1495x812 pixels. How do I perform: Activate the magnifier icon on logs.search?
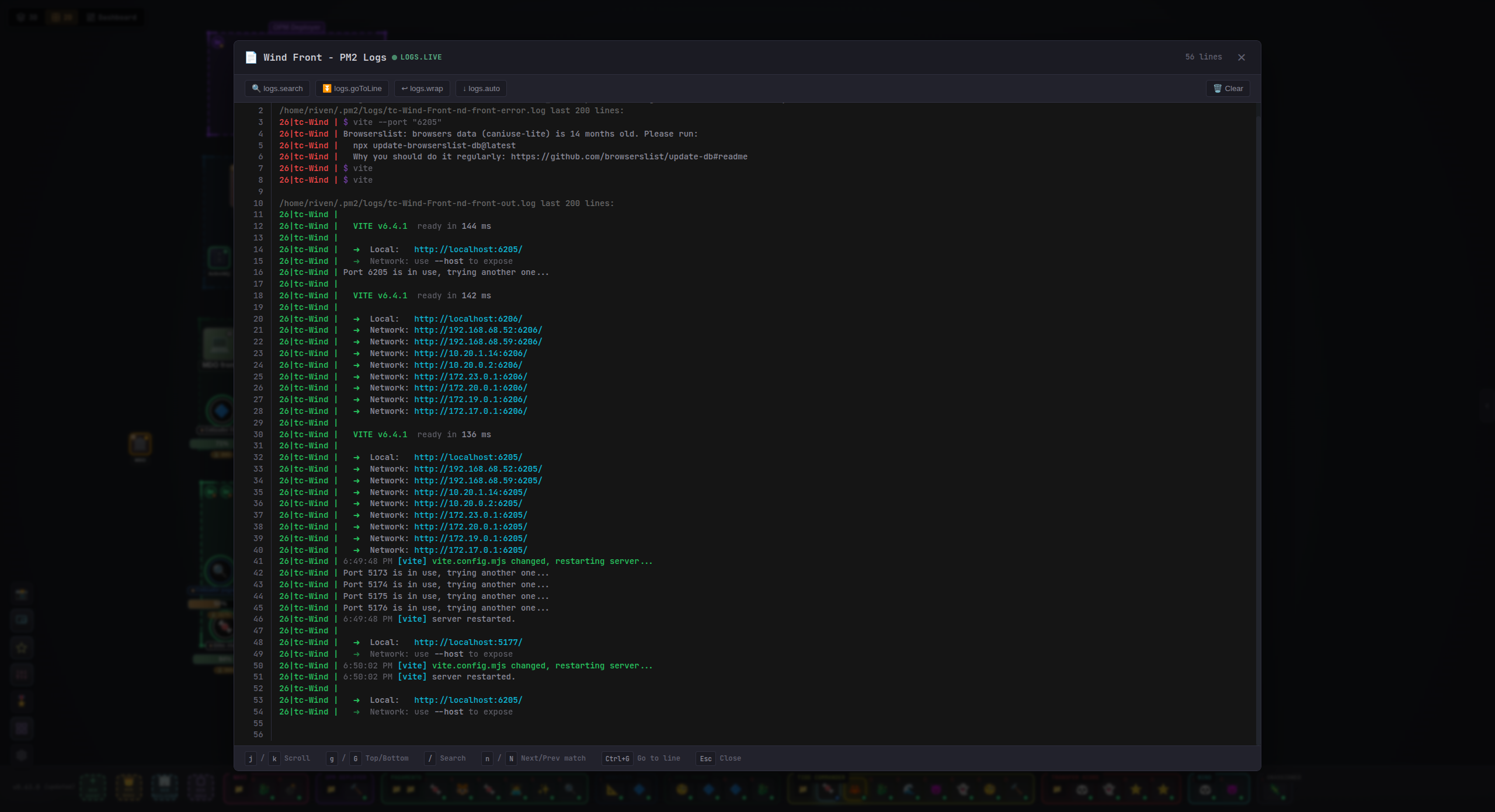[257, 89]
